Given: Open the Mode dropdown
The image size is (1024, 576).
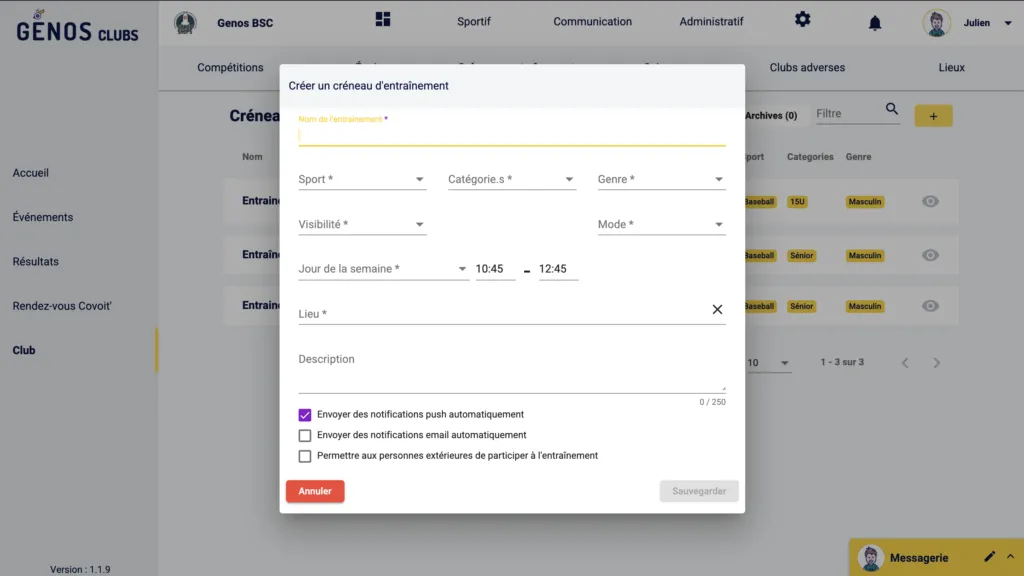Looking at the screenshot, I should [x=661, y=225].
